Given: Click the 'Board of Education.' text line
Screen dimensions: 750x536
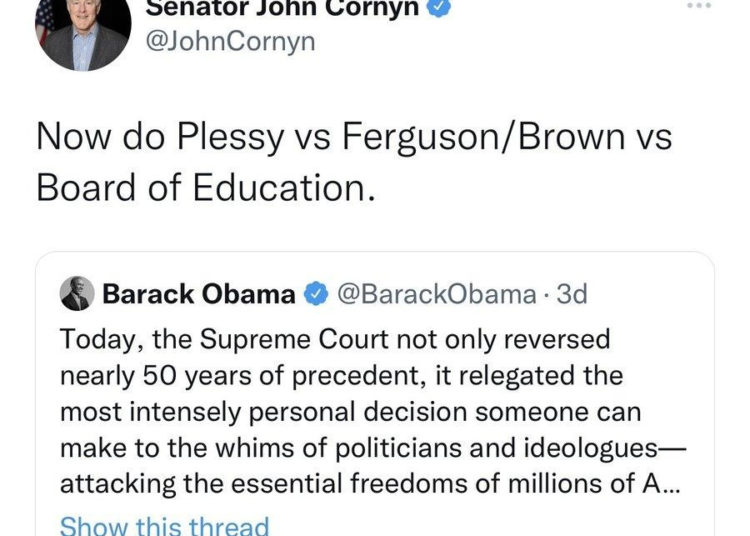Looking at the screenshot, I should 206,188.
